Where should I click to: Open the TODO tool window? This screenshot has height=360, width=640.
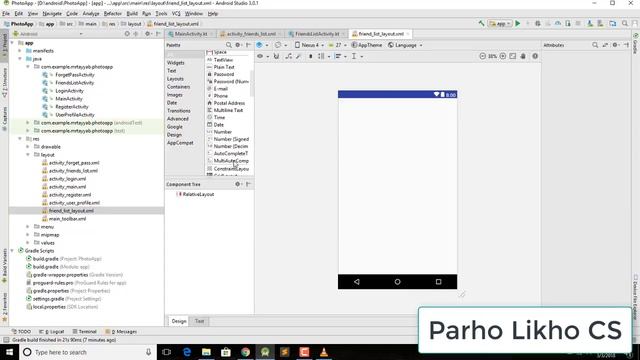coord(21,331)
